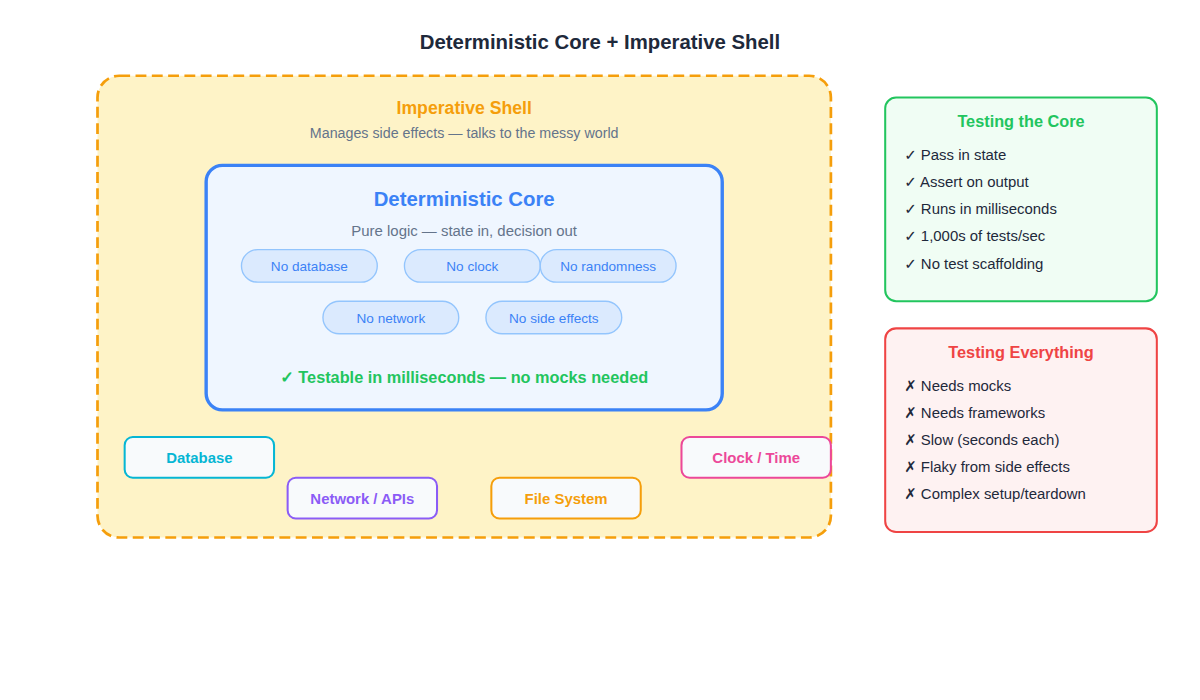
Task: Click the X mark beside "Needs mocks"
Action: click(x=909, y=385)
